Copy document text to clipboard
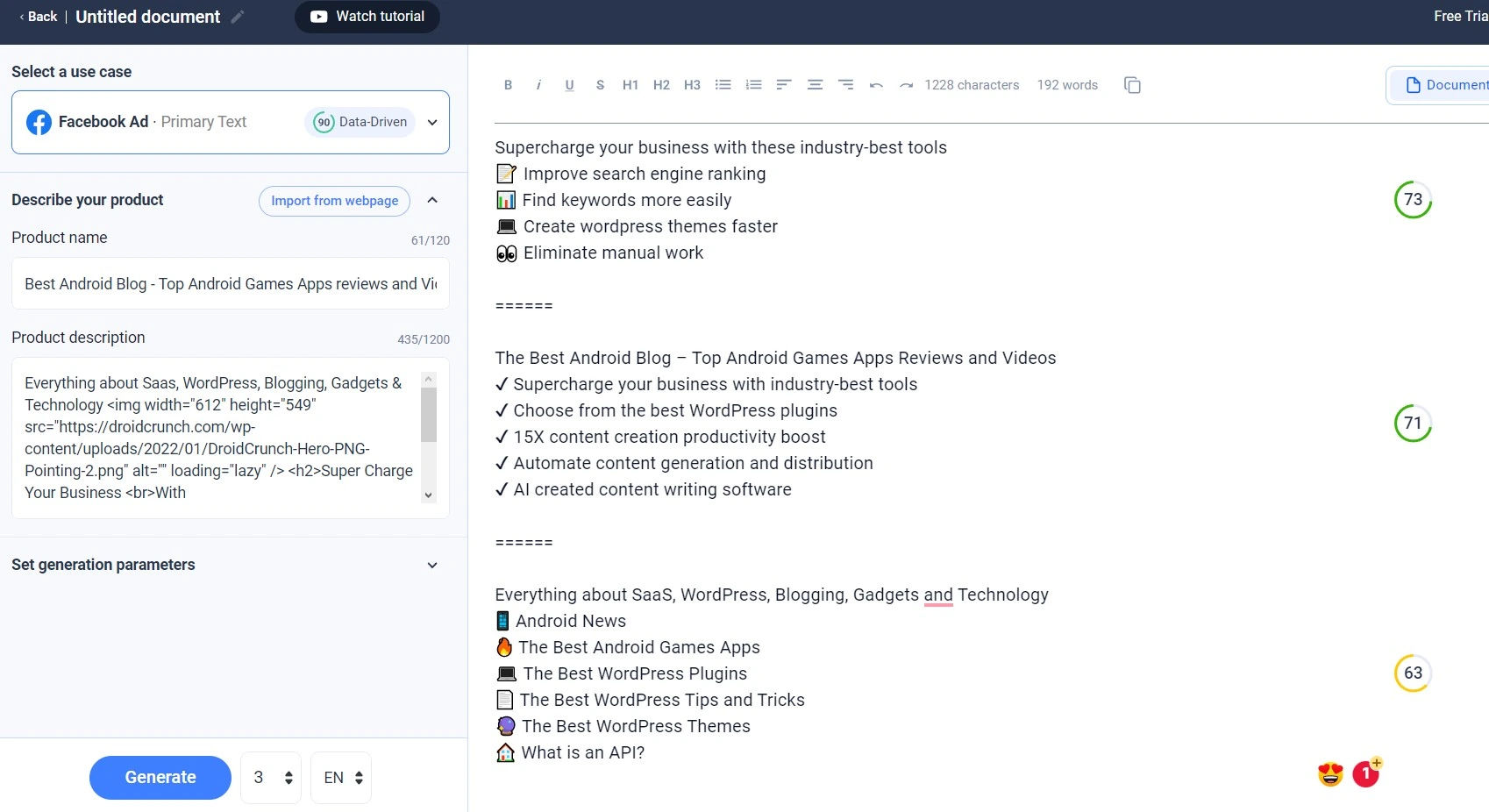The width and height of the screenshot is (1489, 812). tap(1132, 85)
